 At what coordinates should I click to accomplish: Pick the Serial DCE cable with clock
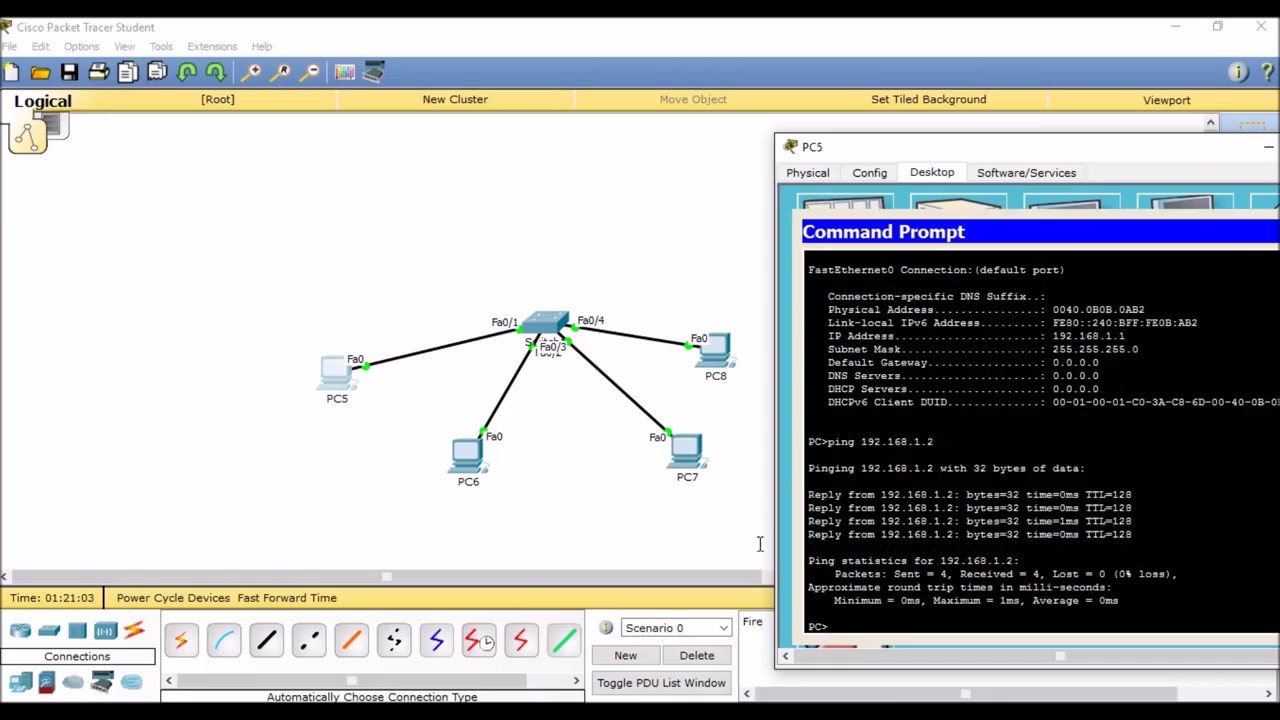[479, 641]
